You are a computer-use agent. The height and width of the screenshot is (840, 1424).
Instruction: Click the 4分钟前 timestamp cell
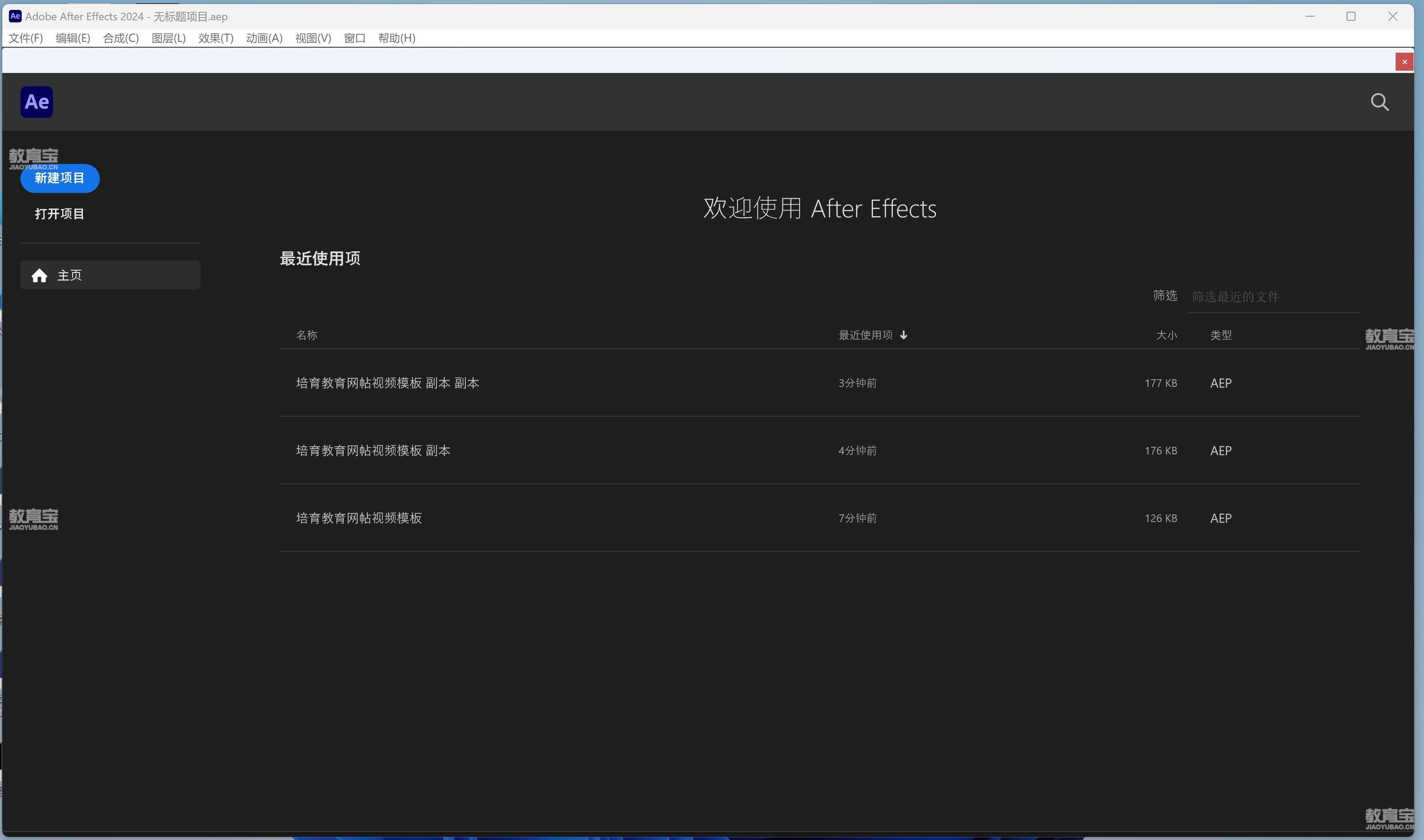coord(858,450)
